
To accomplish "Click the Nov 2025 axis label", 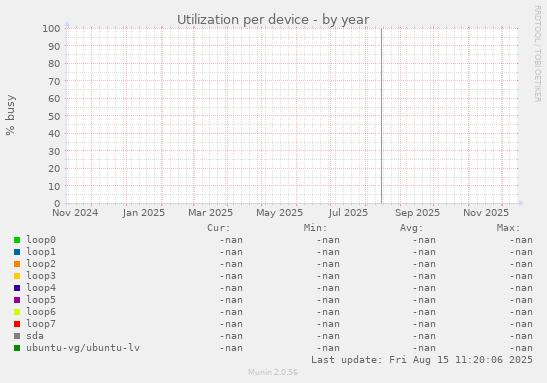I will coord(486,213).
